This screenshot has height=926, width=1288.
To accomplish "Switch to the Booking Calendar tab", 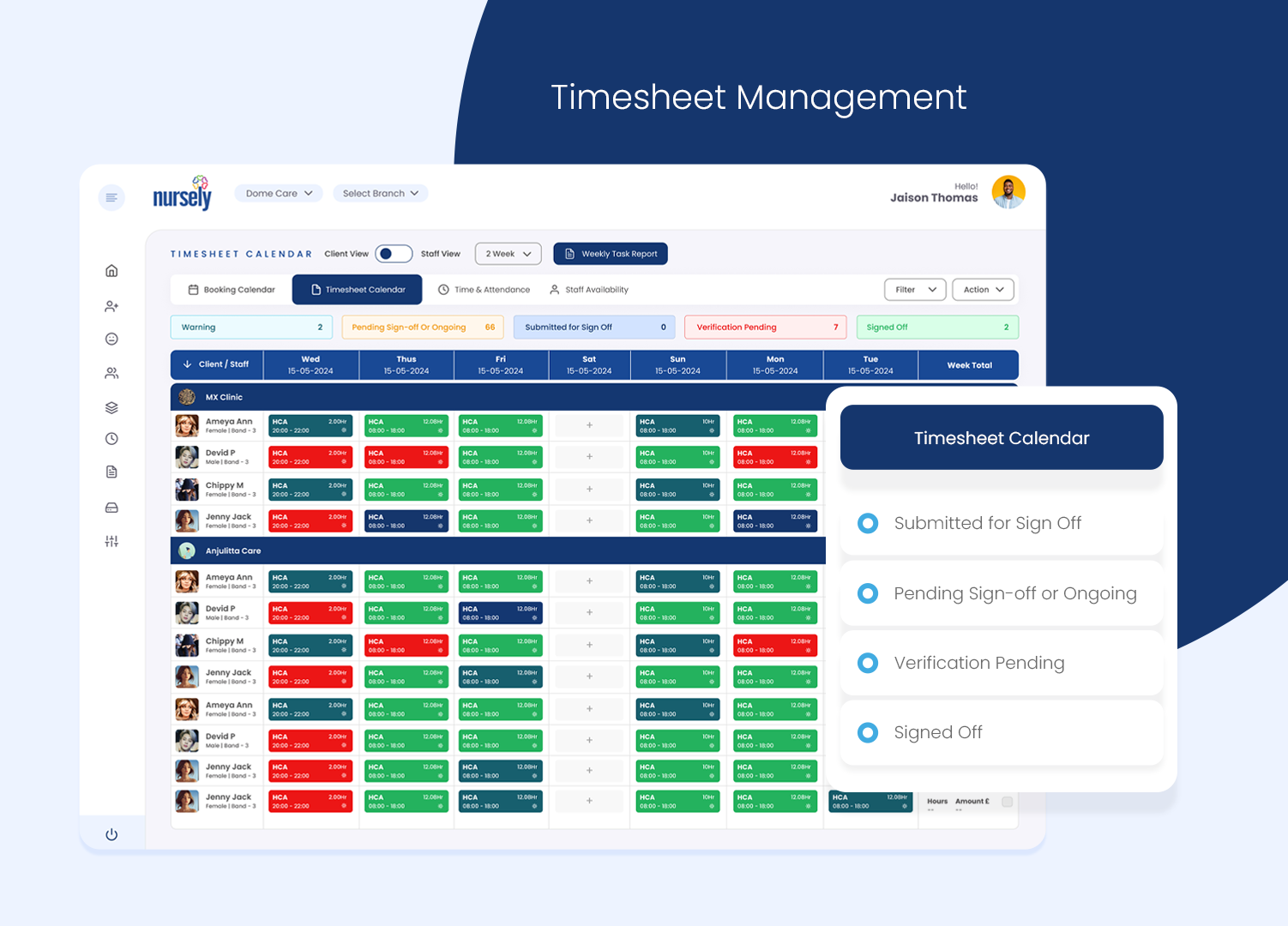I will pyautogui.click(x=232, y=290).
